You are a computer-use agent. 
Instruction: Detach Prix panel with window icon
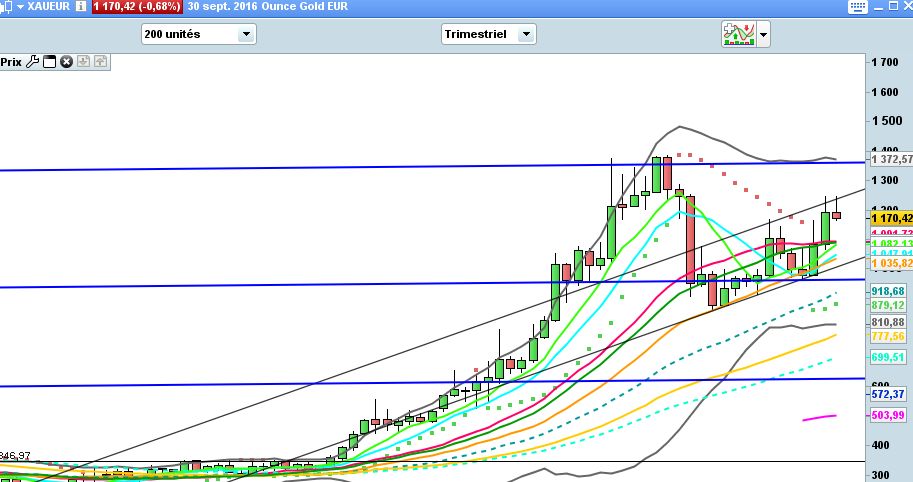coord(49,62)
